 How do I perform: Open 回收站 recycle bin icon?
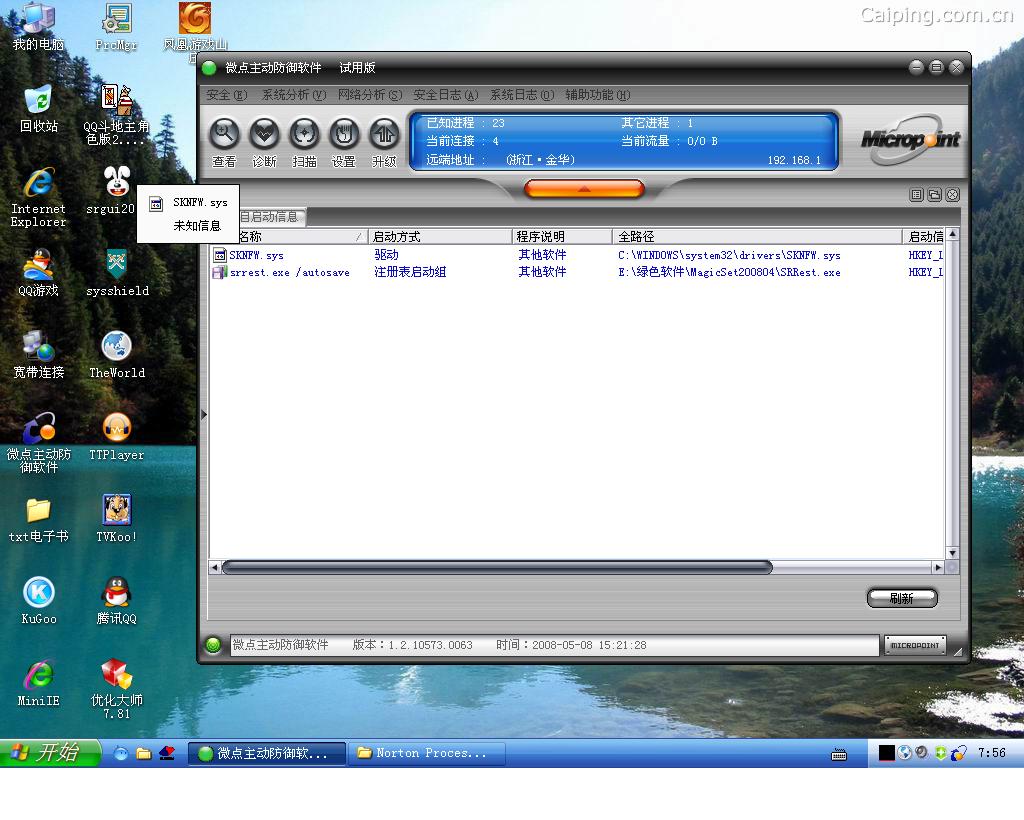39,108
